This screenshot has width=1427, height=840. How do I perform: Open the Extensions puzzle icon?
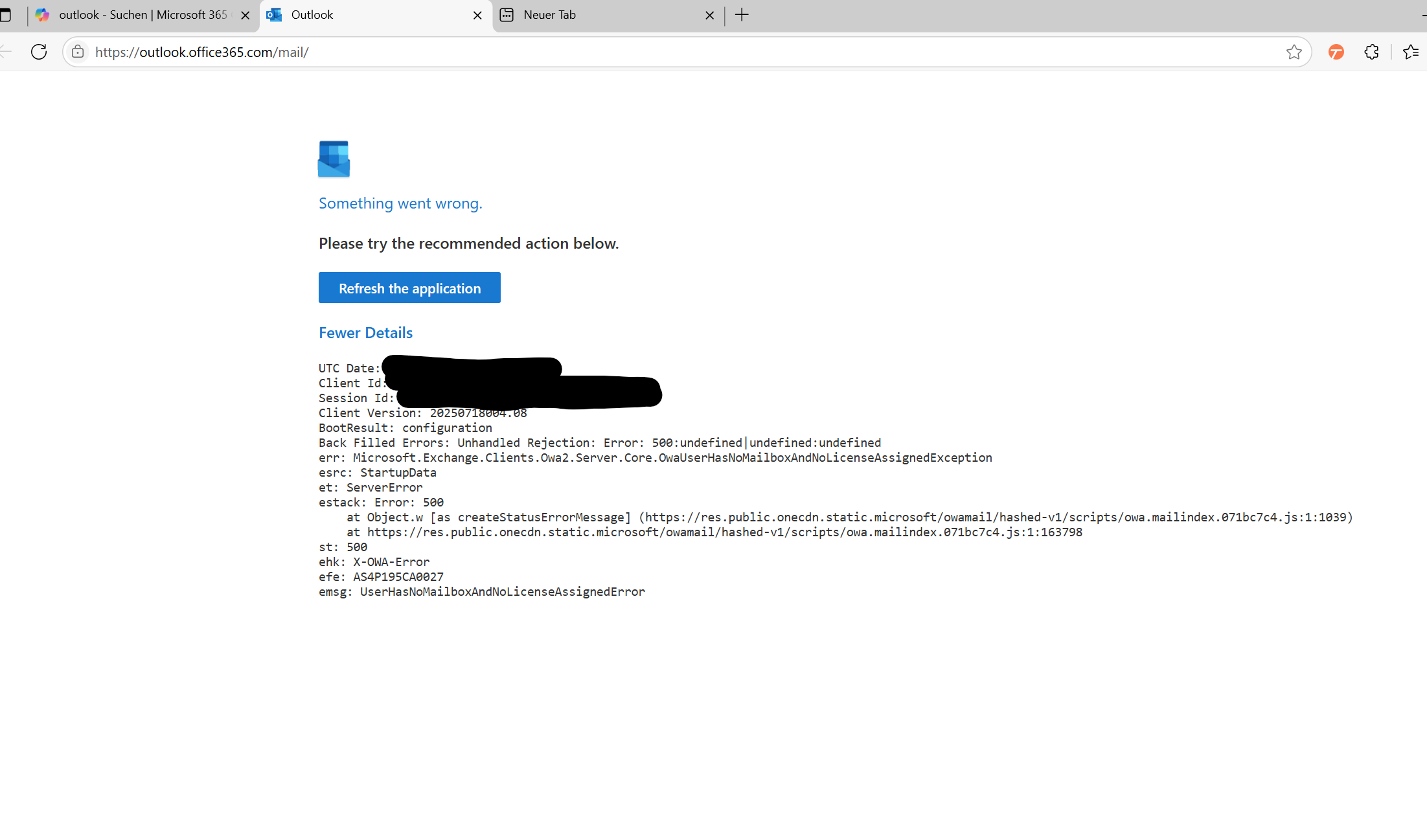click(x=1371, y=52)
